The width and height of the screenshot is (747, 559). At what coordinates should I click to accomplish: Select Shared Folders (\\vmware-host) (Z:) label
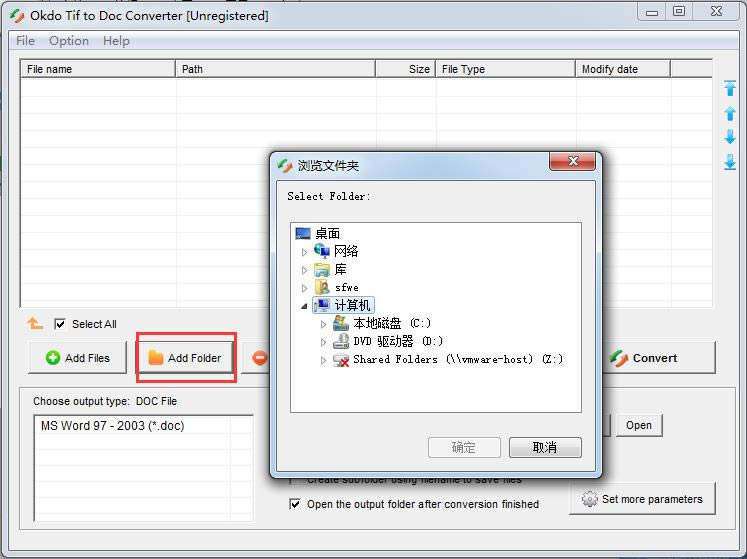[x=458, y=359]
